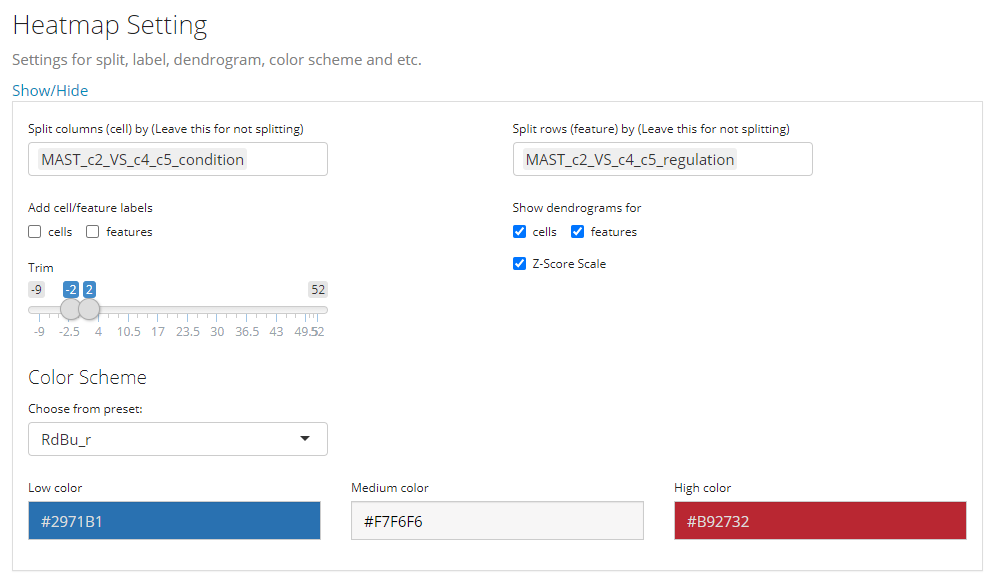The height and width of the screenshot is (585, 995).
Task: Click the Trim slider track at 10.5
Action: click(128, 310)
